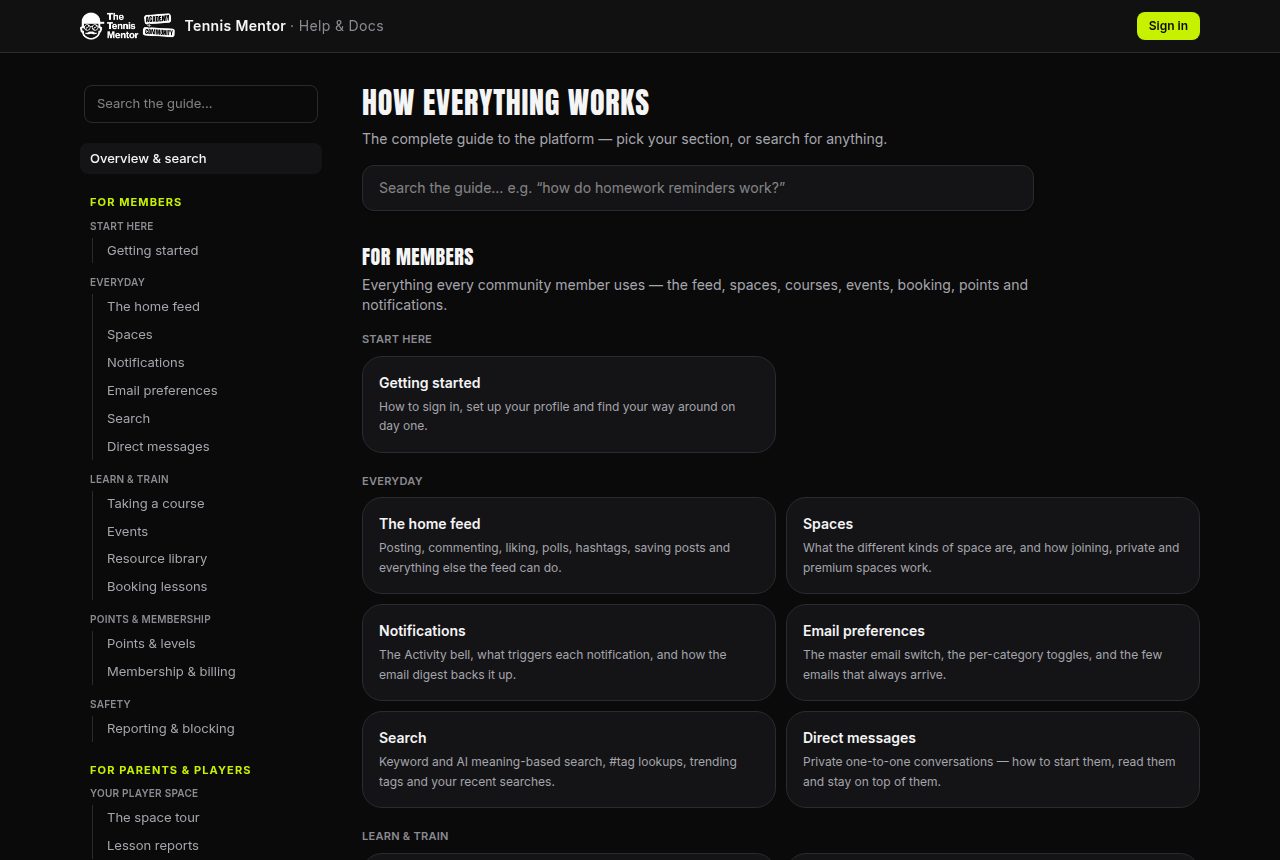Focus the main guide search box
The width and height of the screenshot is (1280, 860).
[x=697, y=188]
